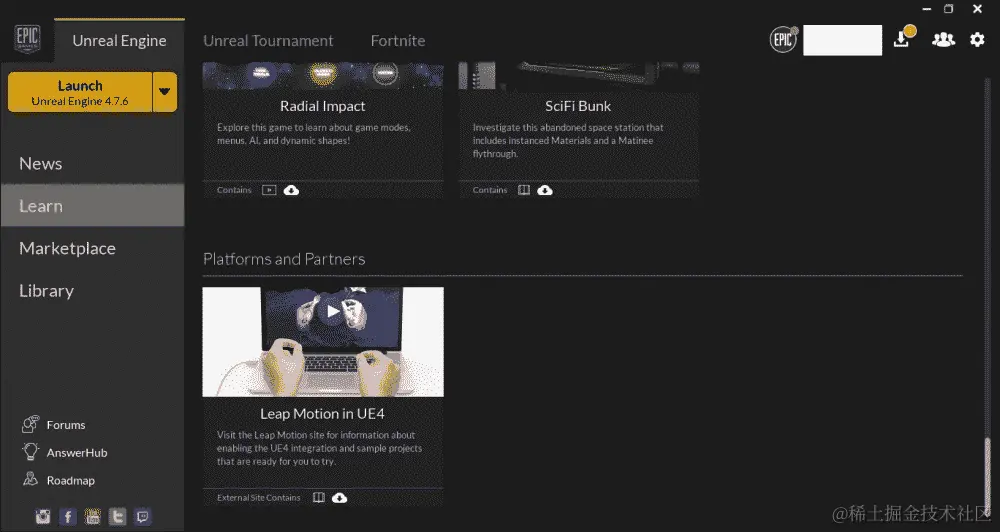Image resolution: width=1000 pixels, height=532 pixels.
Task: Download the SciFi Bunk sample cloud icon
Action: (x=545, y=190)
